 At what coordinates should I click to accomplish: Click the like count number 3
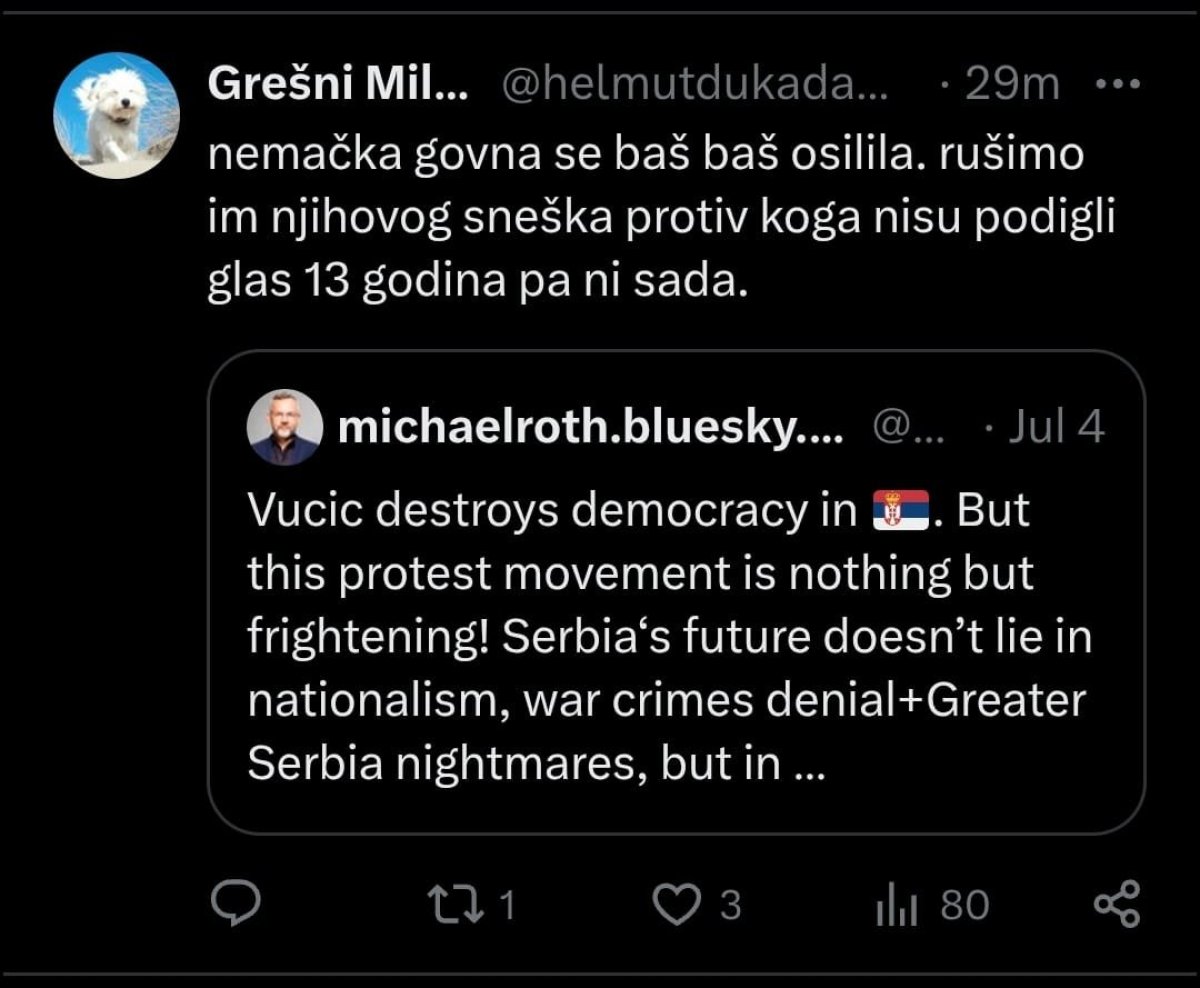pyautogui.click(x=731, y=905)
